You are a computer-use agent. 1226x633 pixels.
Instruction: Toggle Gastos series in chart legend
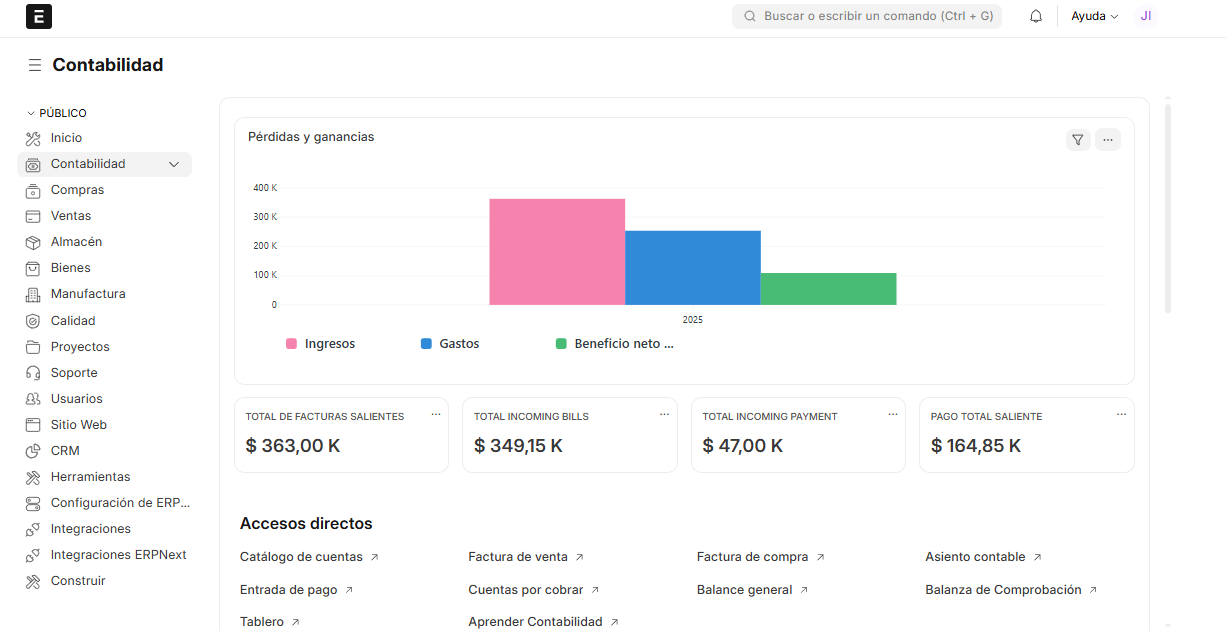point(450,344)
